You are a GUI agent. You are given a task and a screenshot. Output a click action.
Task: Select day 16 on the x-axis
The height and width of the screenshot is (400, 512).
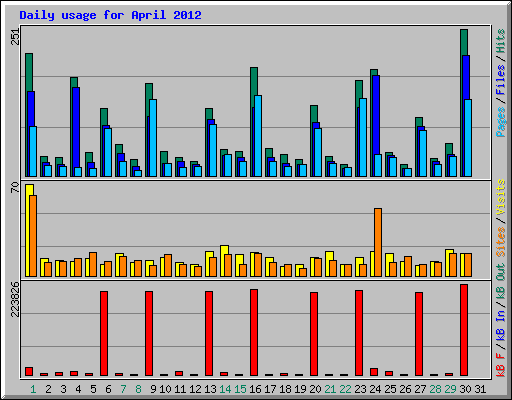(255, 389)
